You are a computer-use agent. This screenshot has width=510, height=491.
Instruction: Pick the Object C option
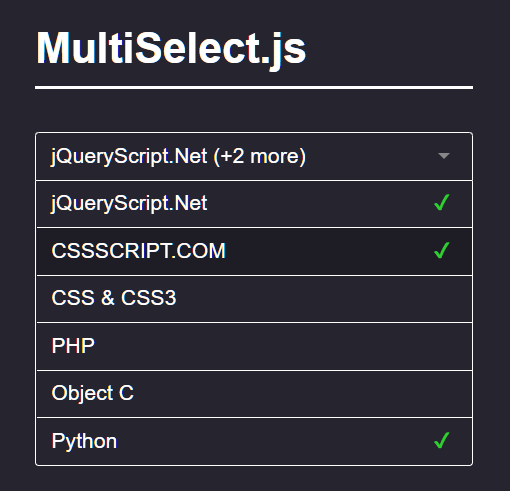(254, 394)
